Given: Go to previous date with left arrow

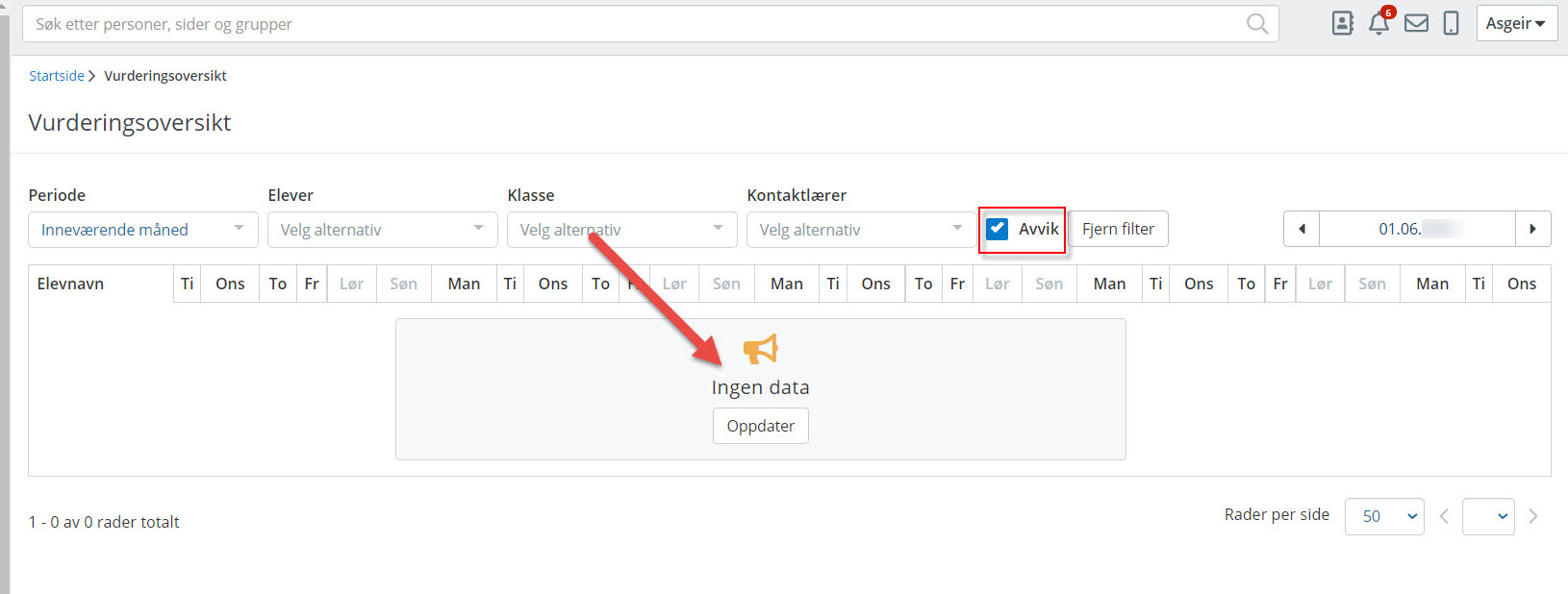Looking at the screenshot, I should tap(1302, 229).
